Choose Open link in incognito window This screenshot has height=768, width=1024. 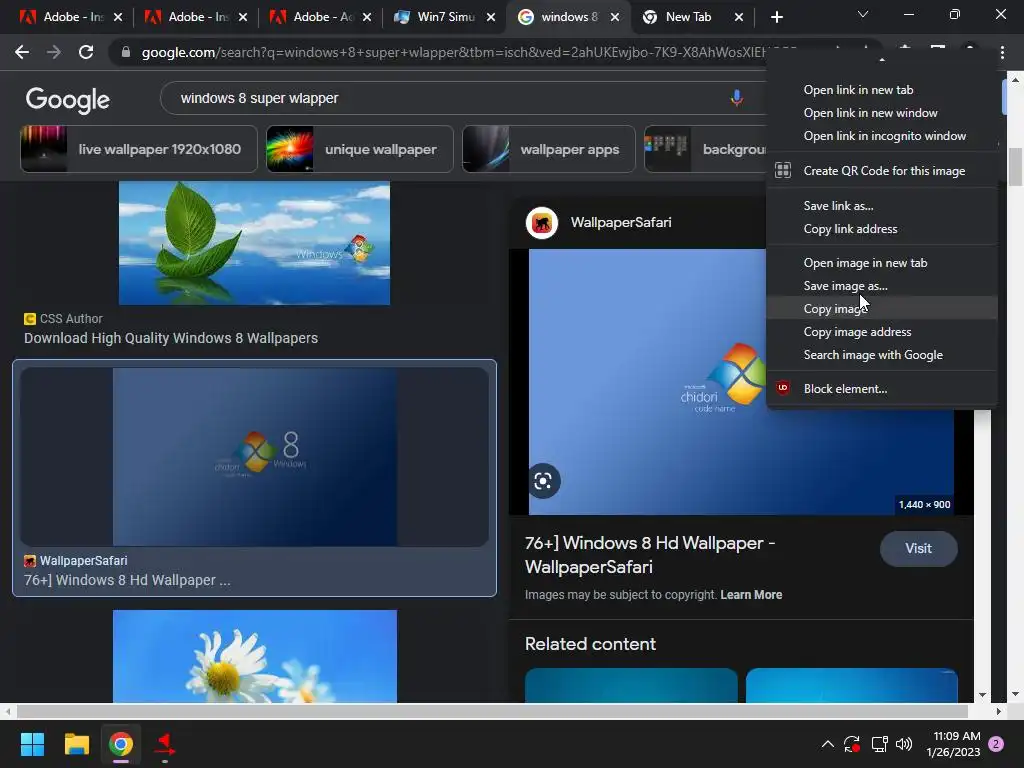[x=882, y=136]
